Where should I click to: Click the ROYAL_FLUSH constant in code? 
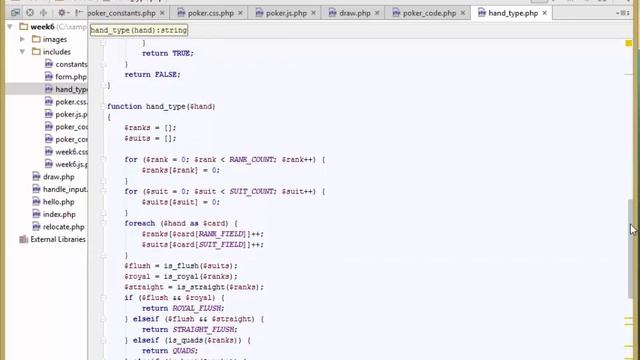click(x=197, y=308)
